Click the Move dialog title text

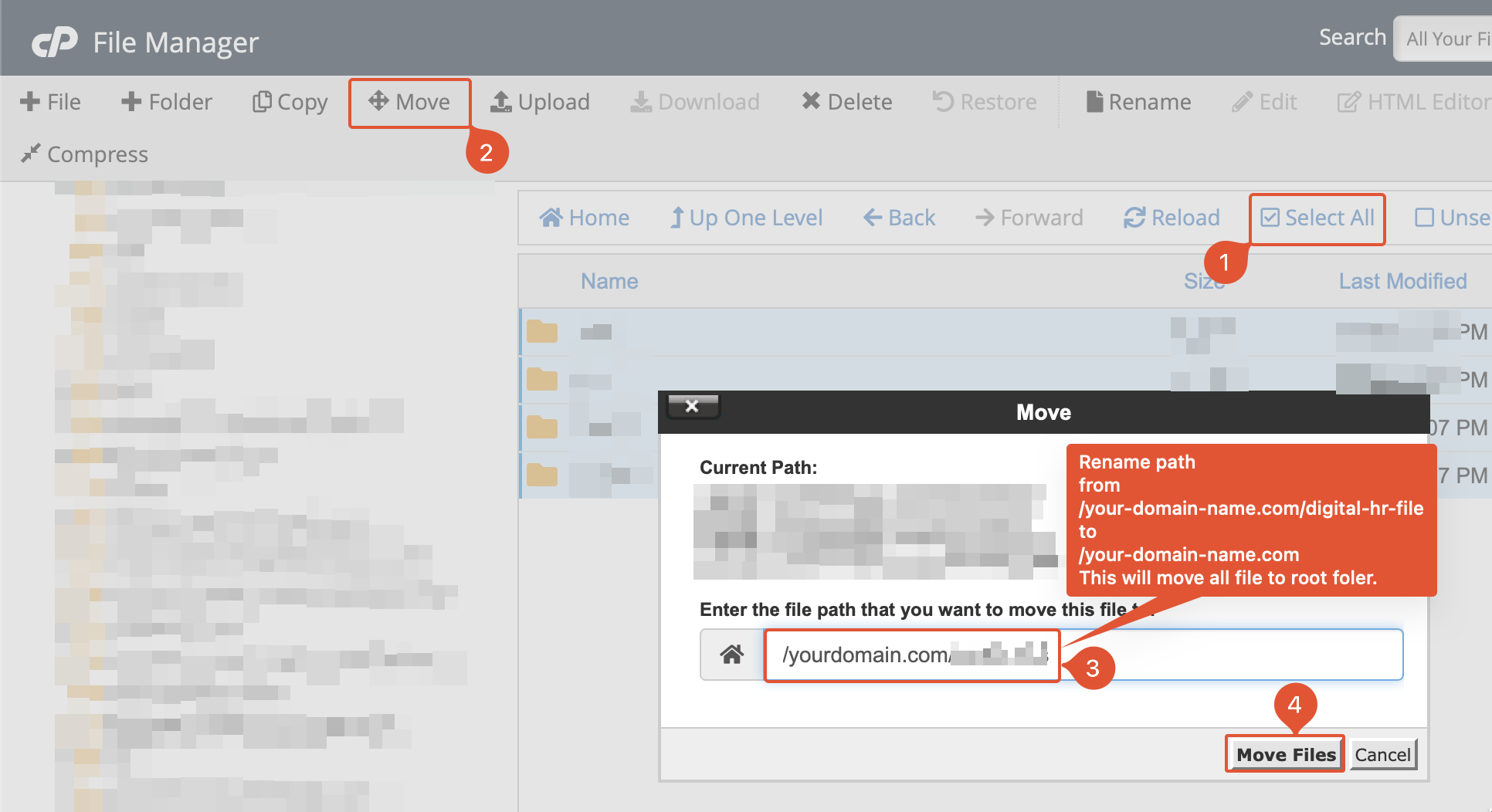click(x=1043, y=412)
